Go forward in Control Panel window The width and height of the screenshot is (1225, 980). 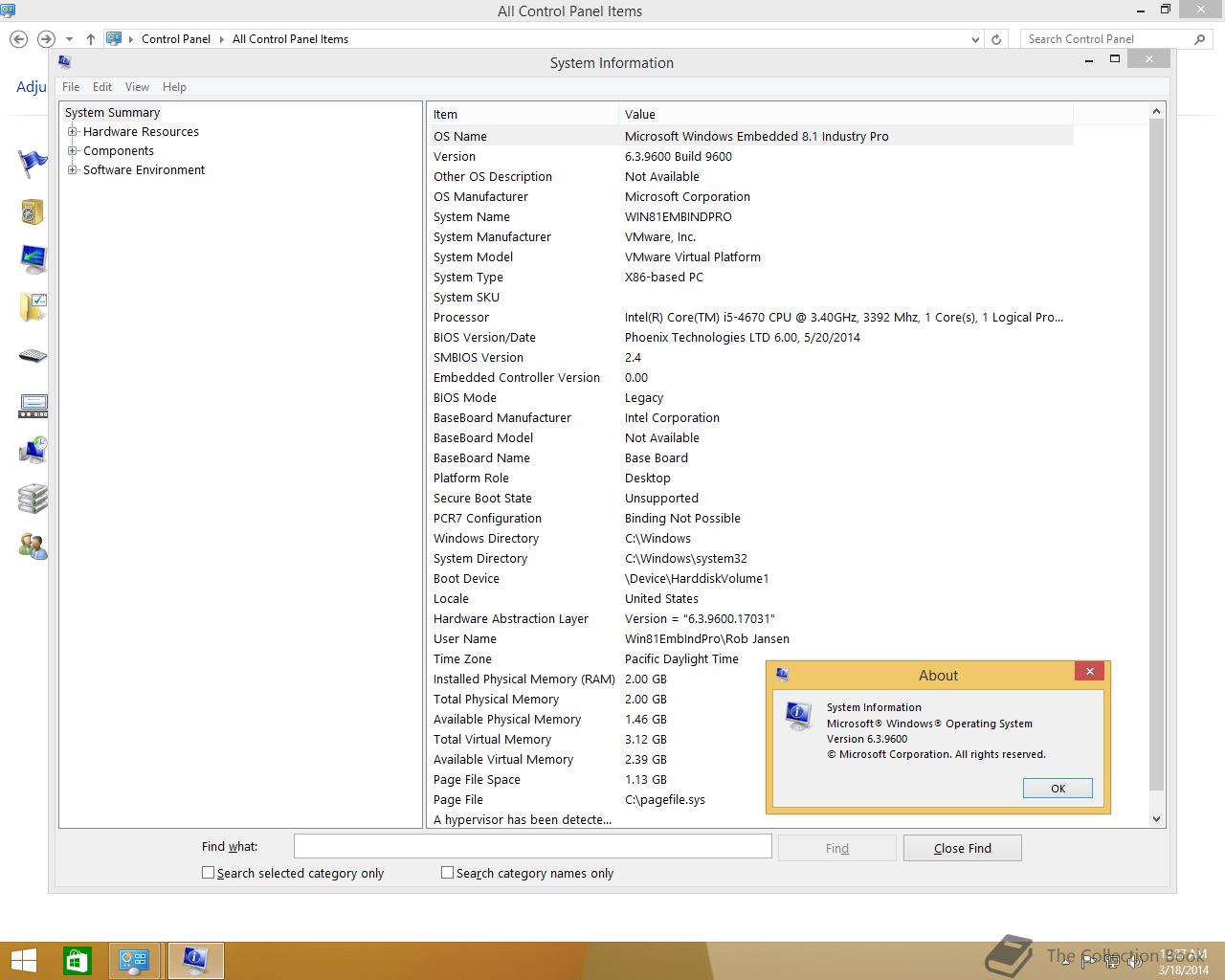(x=45, y=39)
